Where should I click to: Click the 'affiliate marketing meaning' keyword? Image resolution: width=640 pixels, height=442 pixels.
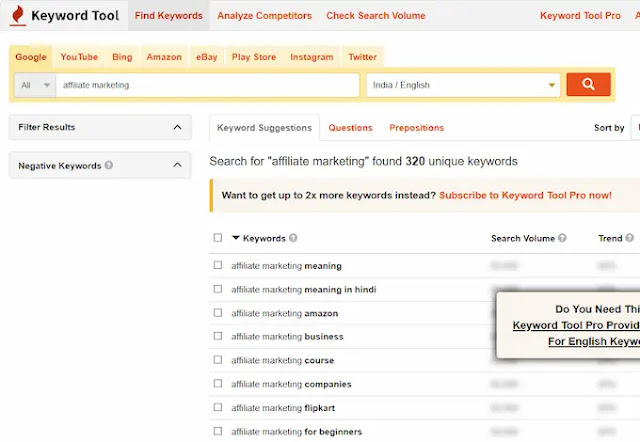(x=286, y=266)
